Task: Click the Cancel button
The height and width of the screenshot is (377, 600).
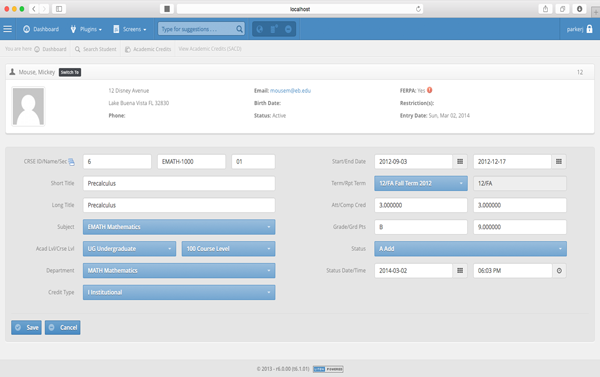Action: pos(63,328)
